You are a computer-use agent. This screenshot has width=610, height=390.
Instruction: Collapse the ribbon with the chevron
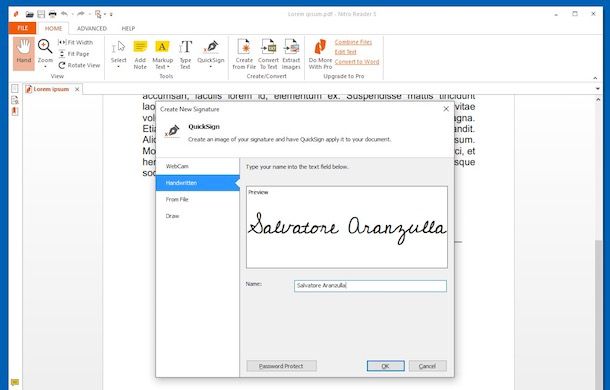point(595,78)
